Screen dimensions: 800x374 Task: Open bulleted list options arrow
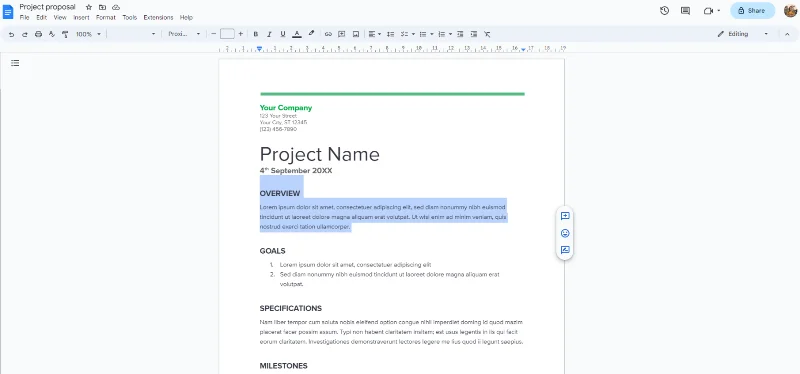pos(432,34)
